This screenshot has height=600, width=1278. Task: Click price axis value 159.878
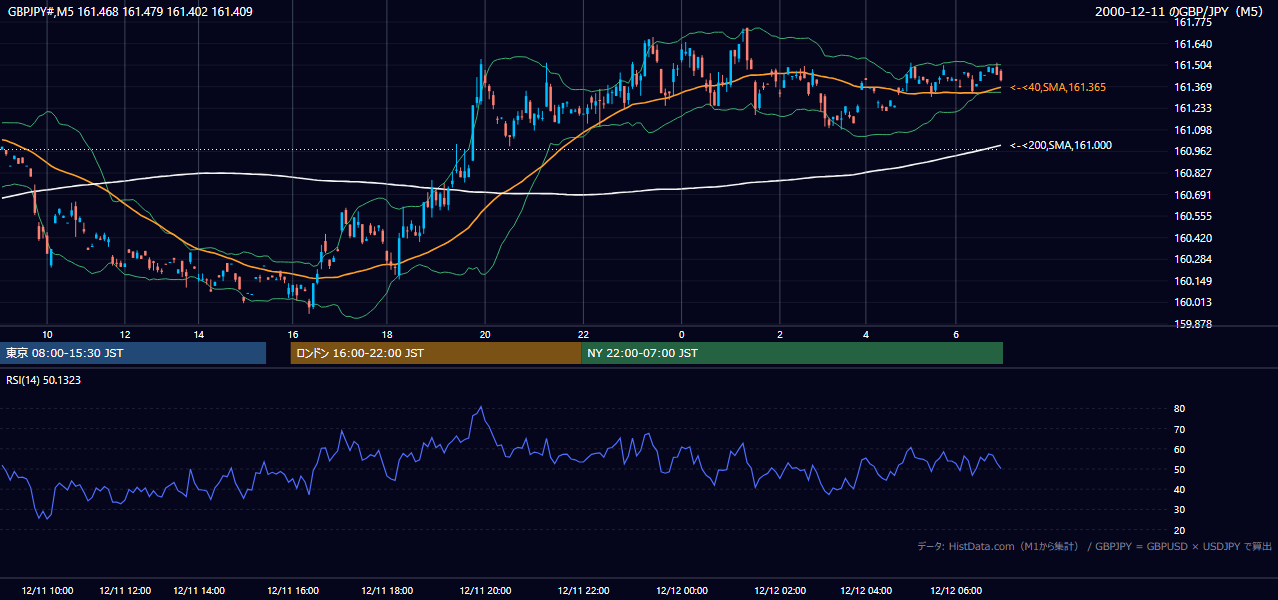tap(1194, 325)
